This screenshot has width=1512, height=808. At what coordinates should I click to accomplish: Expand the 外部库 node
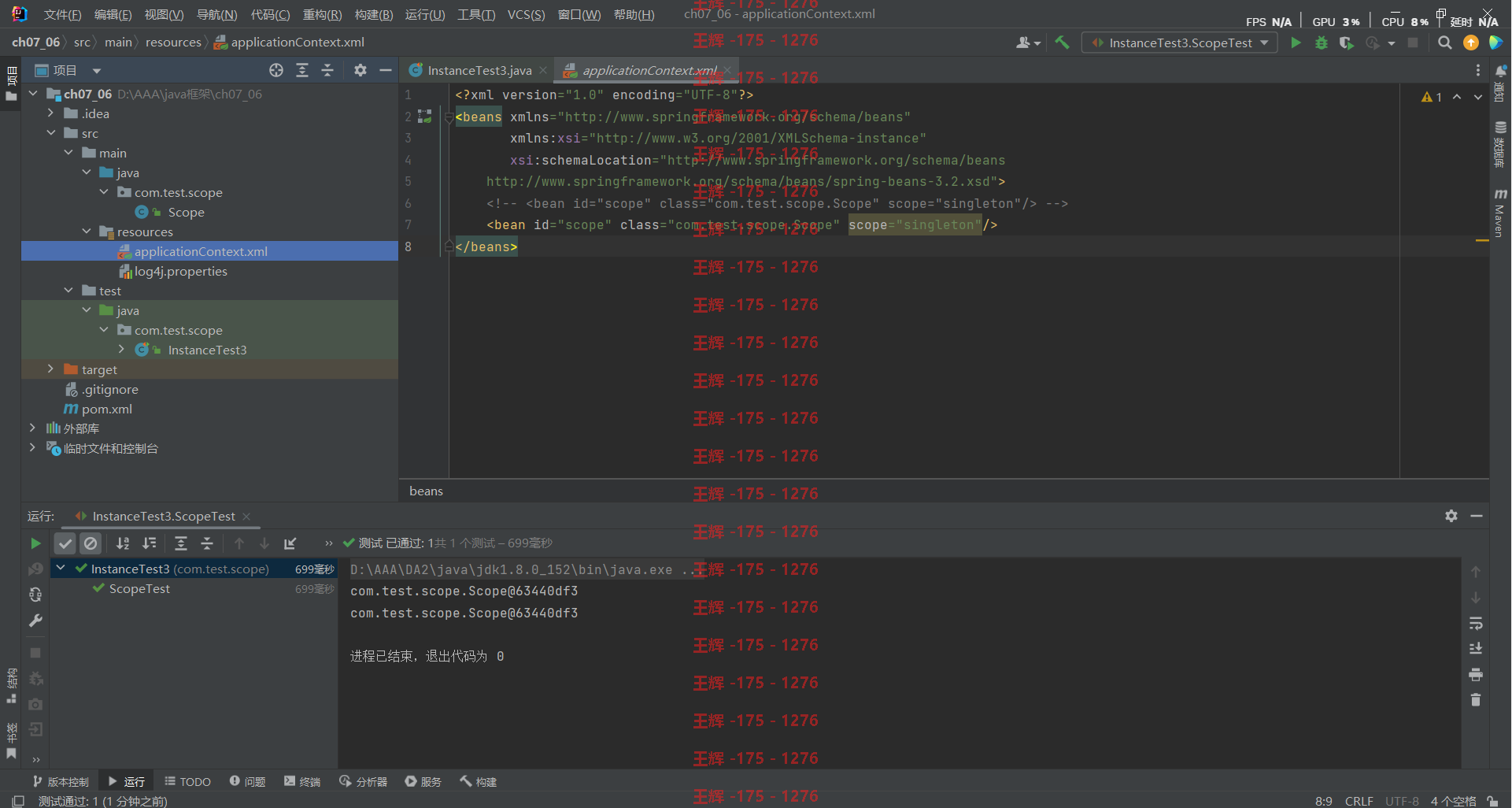click(x=32, y=428)
